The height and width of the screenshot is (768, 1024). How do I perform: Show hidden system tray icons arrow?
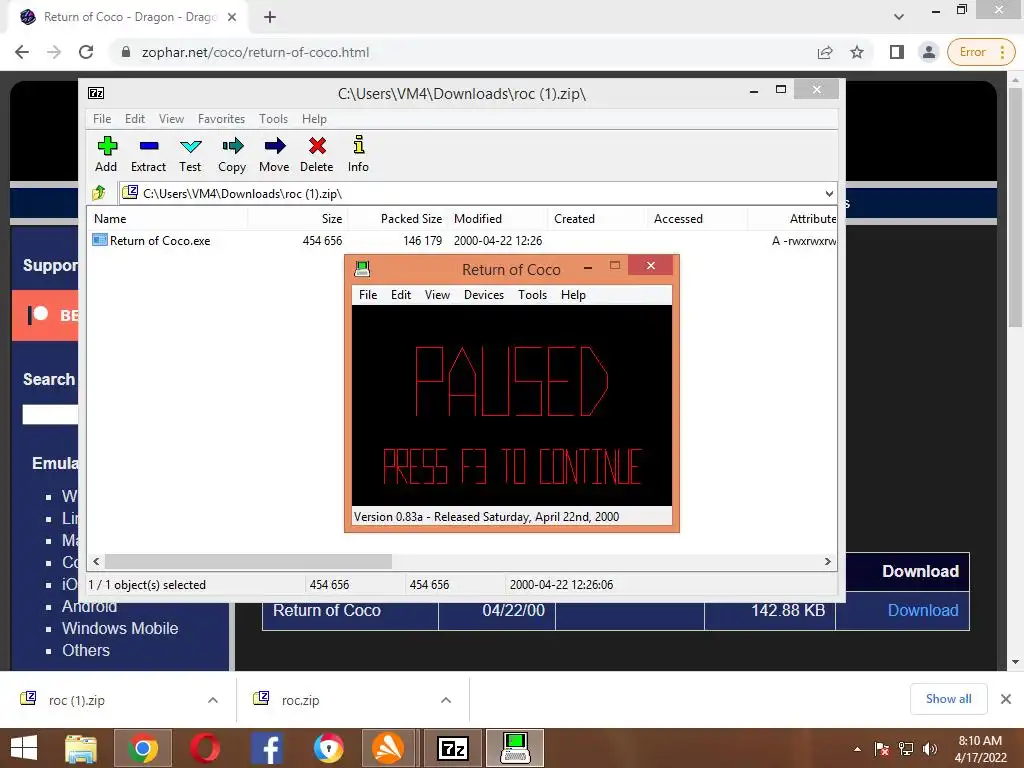click(857, 749)
